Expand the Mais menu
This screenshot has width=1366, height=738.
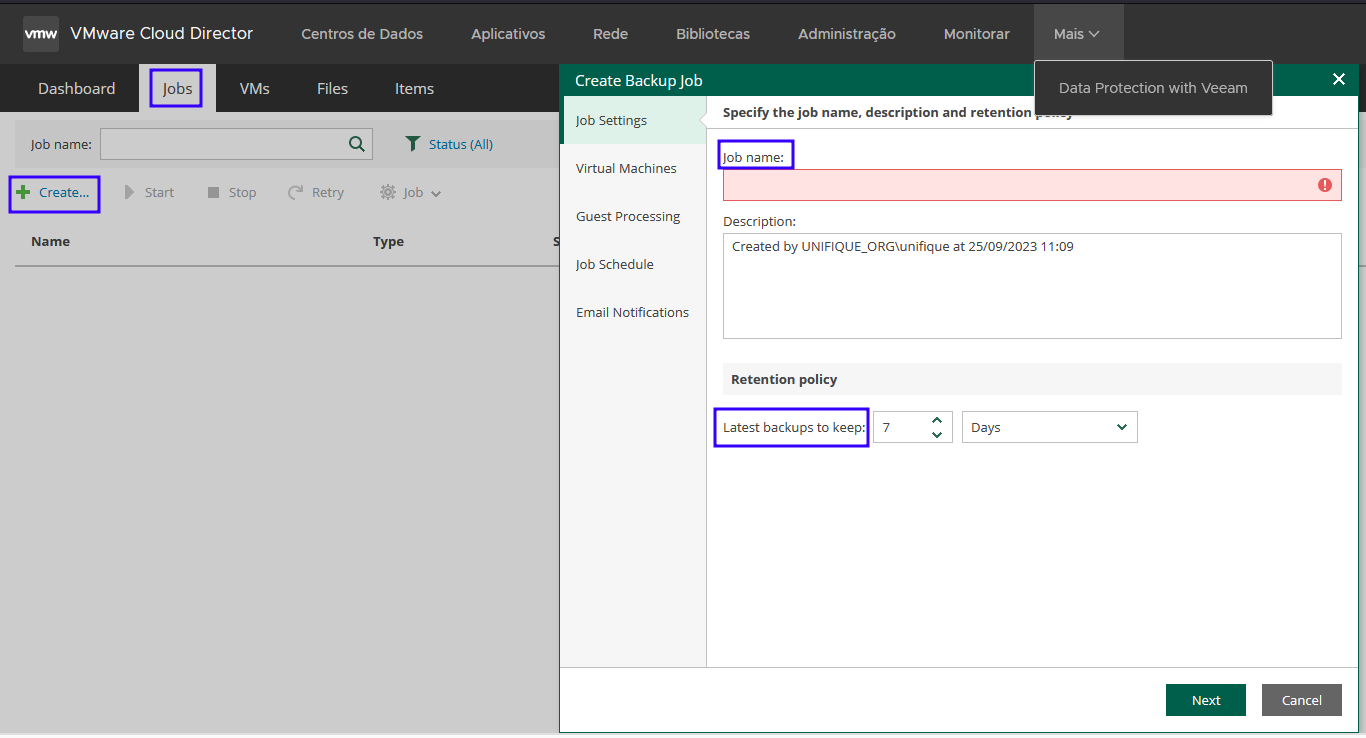1077,34
